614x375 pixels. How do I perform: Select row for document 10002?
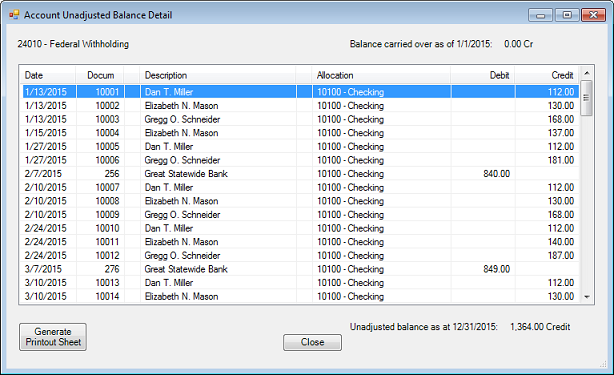point(300,106)
